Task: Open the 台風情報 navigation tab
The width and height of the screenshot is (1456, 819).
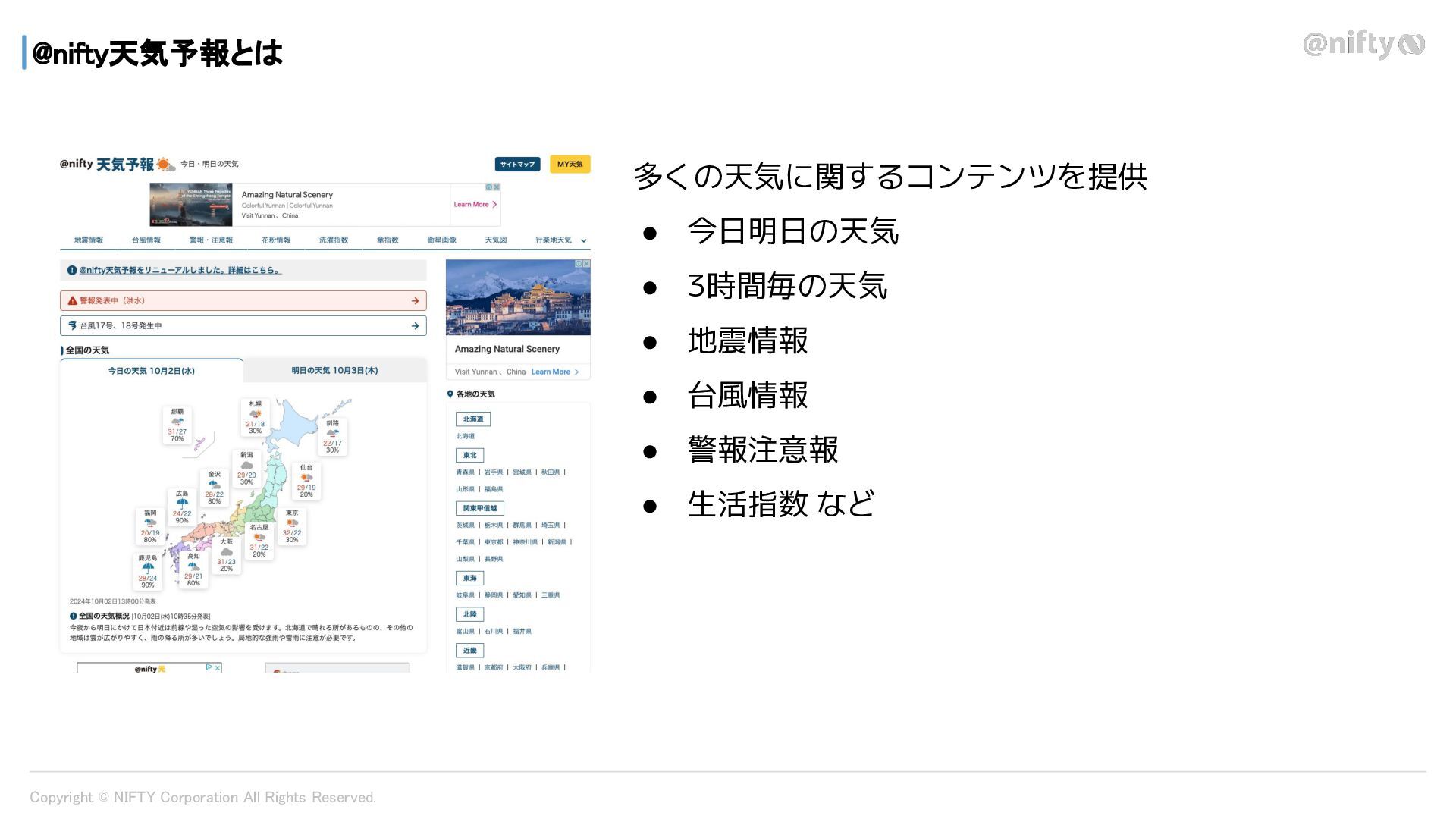Action: [146, 240]
